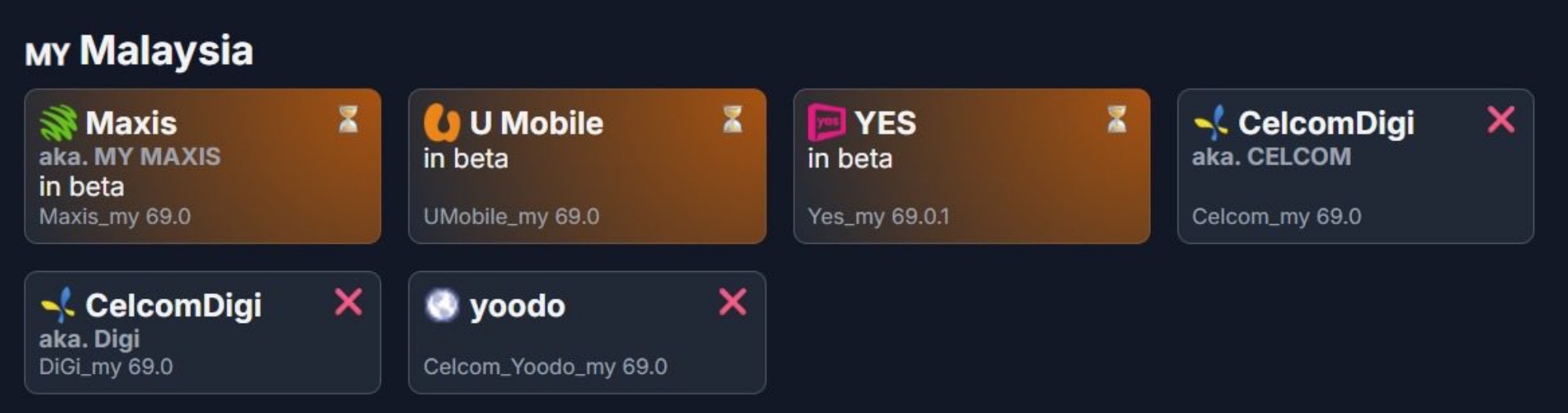Click the yoodo globe icon
The height and width of the screenshot is (413, 1568).
441,306
